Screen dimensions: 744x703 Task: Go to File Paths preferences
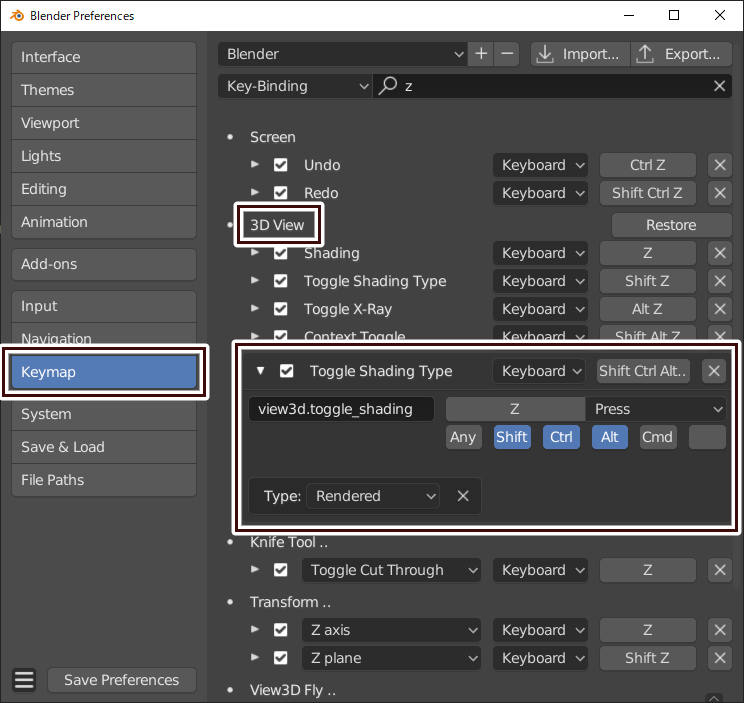pyautogui.click(x=104, y=480)
